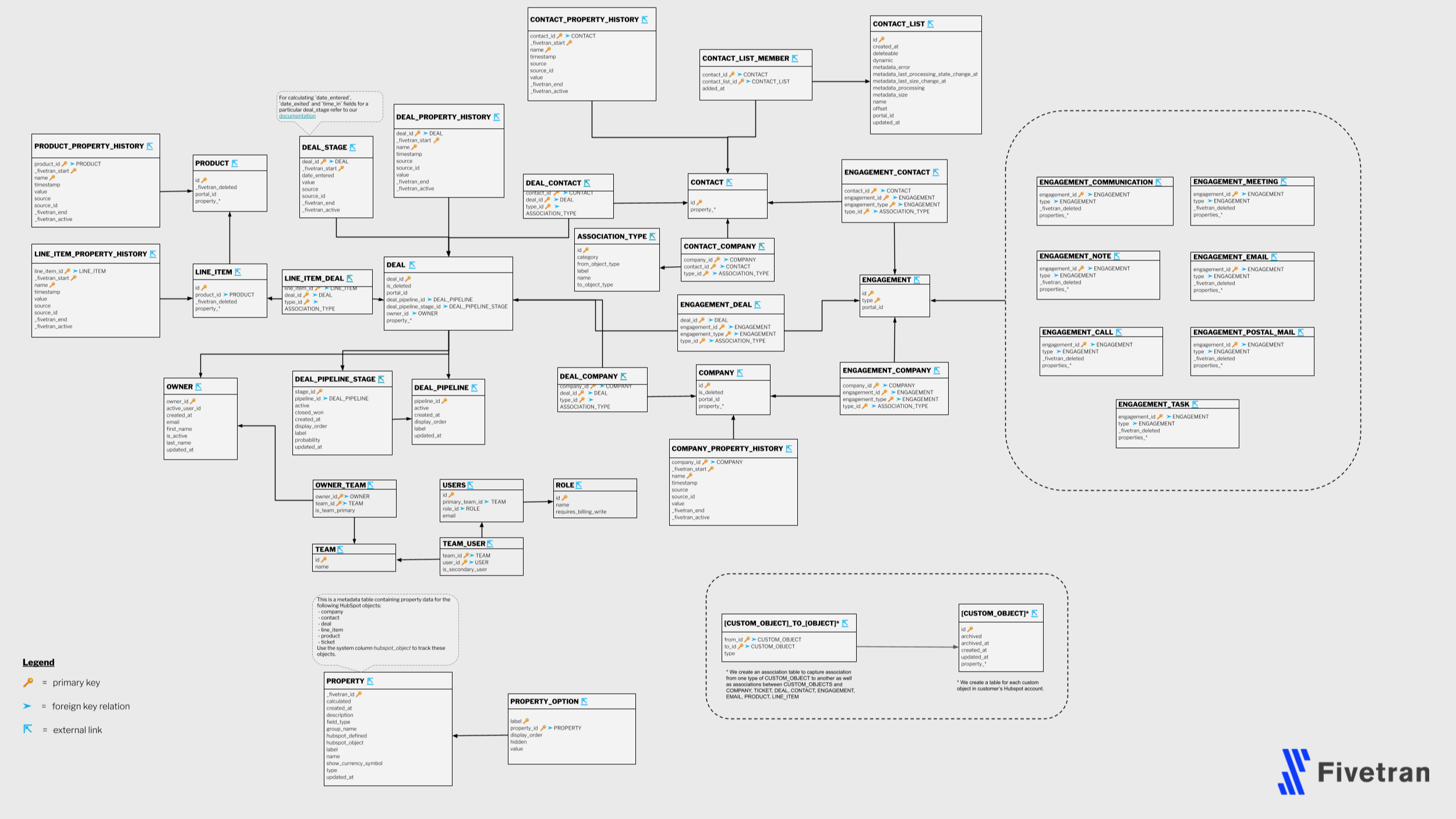Click ROLE table external link icon

(x=579, y=485)
